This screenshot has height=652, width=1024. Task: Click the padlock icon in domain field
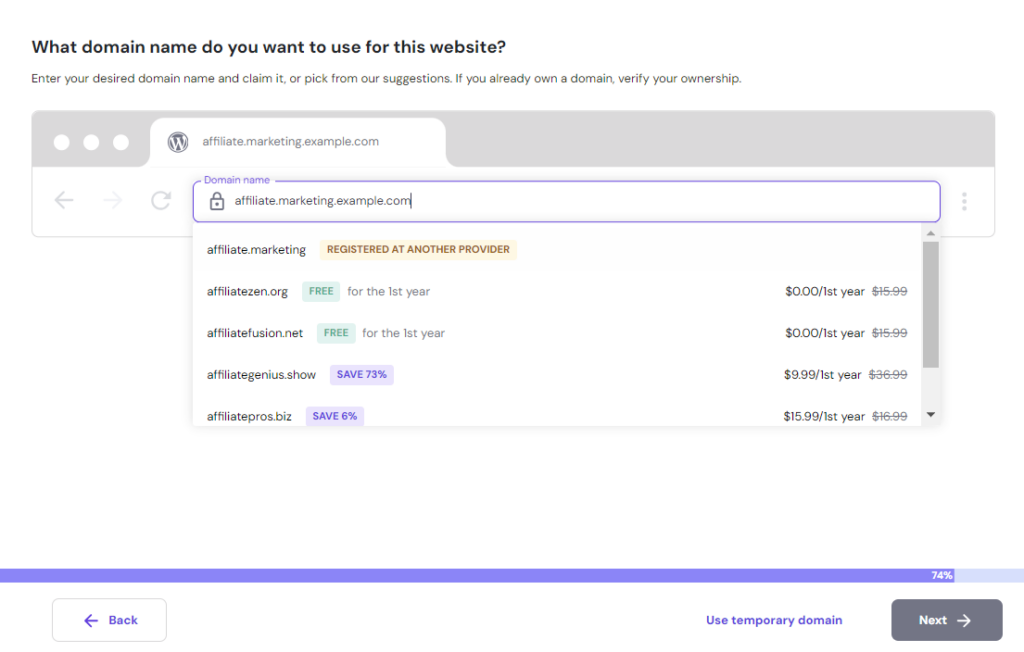click(217, 201)
